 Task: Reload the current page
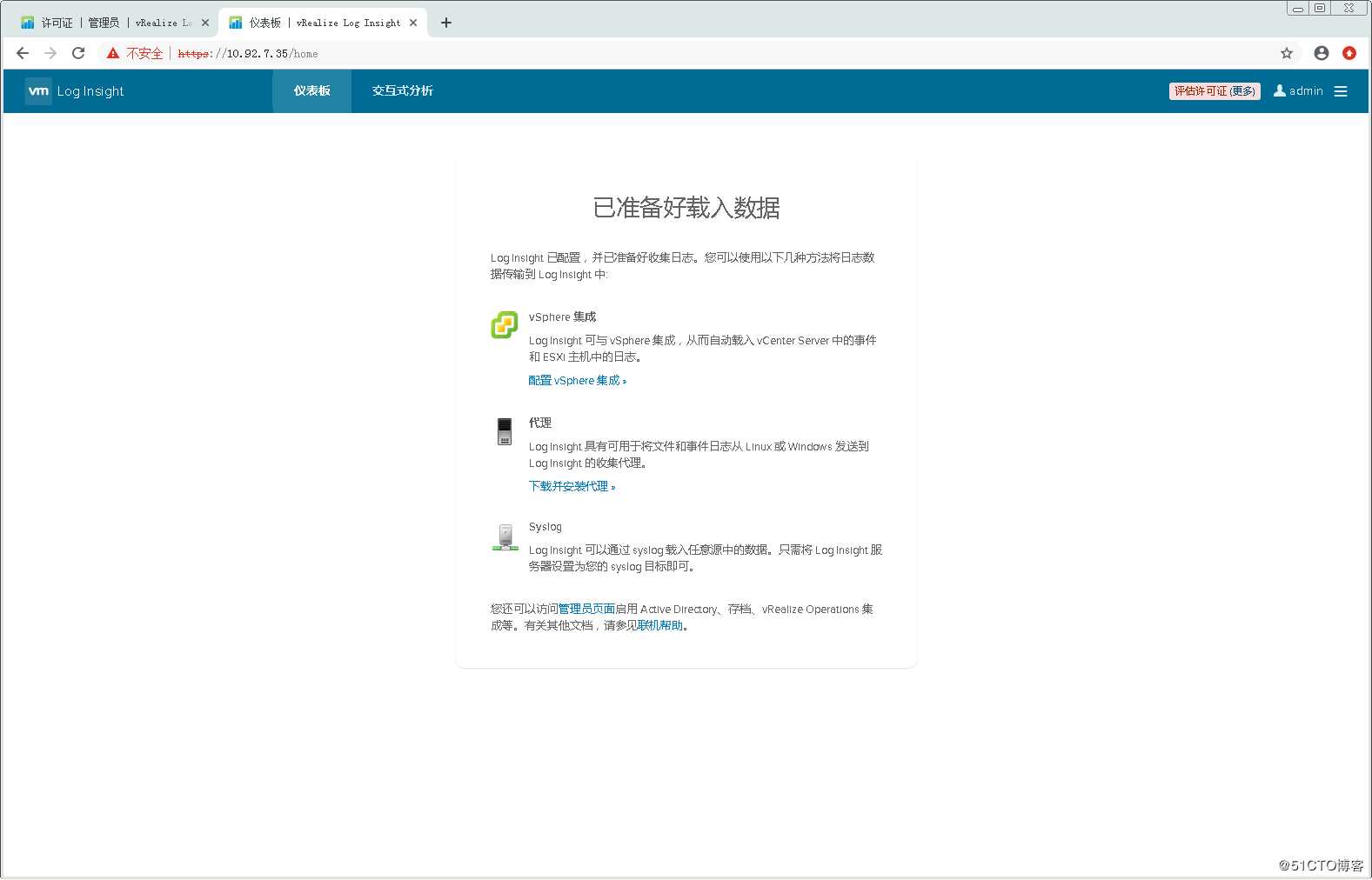click(x=78, y=53)
